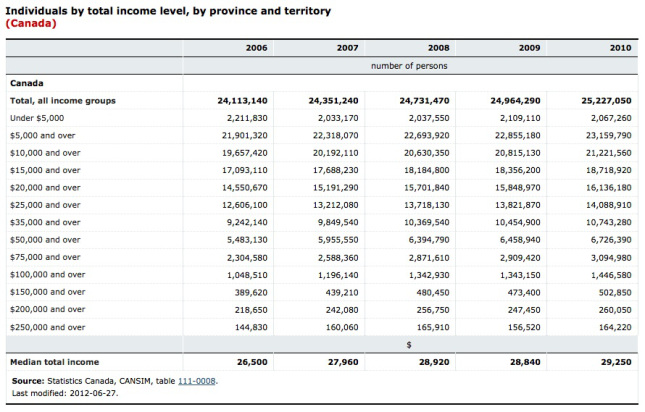Click the bold 'Canada' row label in the table
This screenshot has height=412, width=645.
click(x=27, y=83)
